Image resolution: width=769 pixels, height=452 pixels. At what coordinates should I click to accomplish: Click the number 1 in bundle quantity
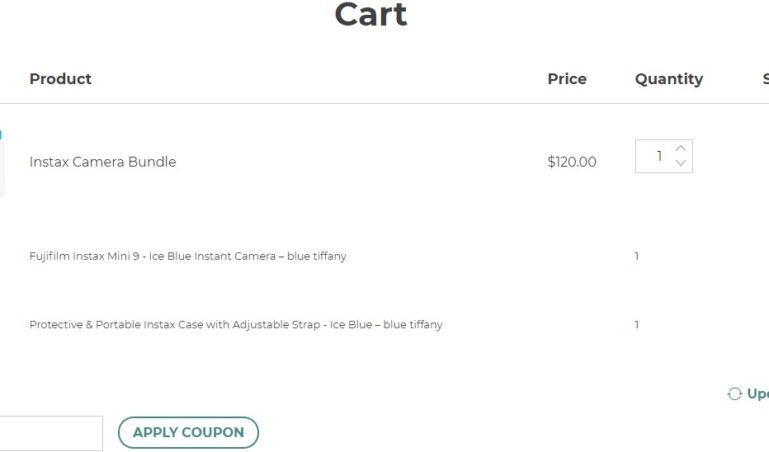point(659,156)
